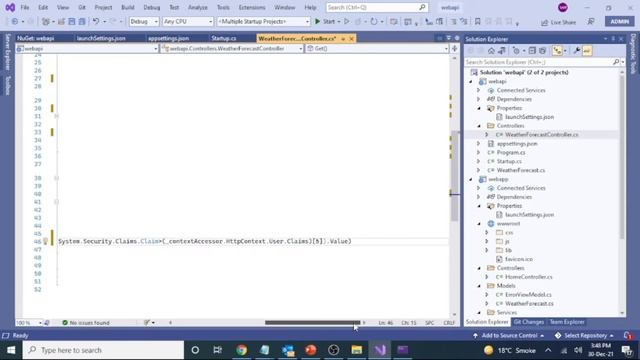Click the split editor window icon
Viewport: 640px width, 360px height.
click(454, 49)
